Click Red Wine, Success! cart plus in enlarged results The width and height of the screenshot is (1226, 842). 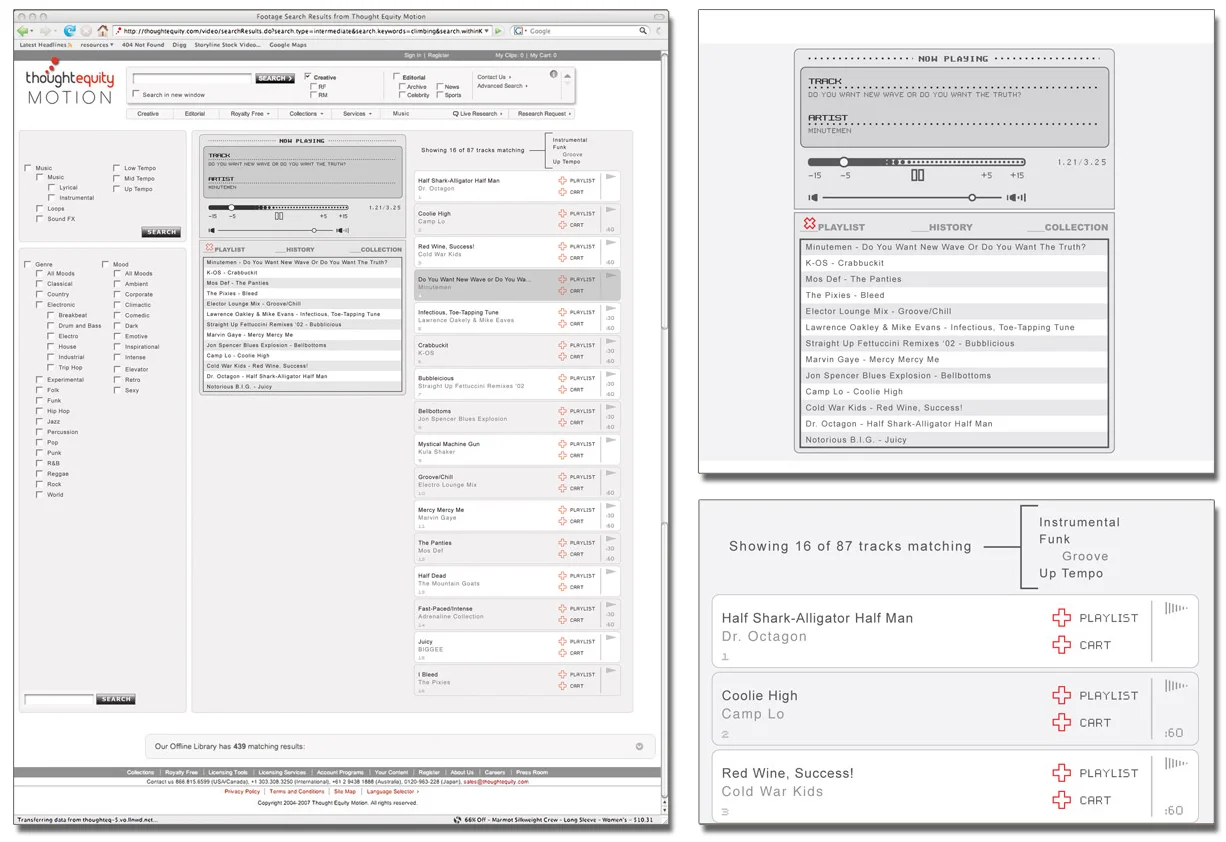[1062, 800]
